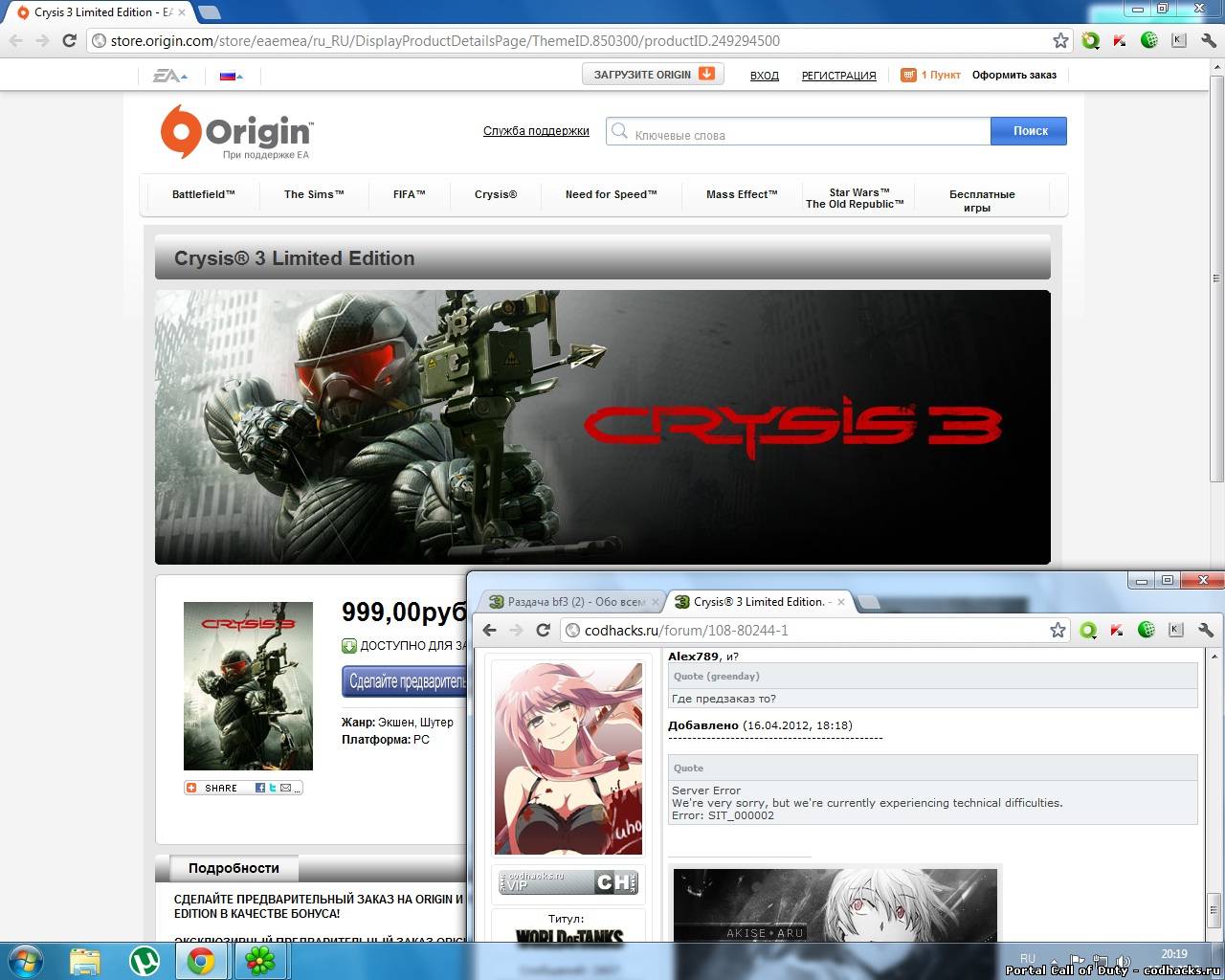Open new tab in the Origin window
Image resolution: width=1225 pixels, height=980 pixels.
coord(209,12)
